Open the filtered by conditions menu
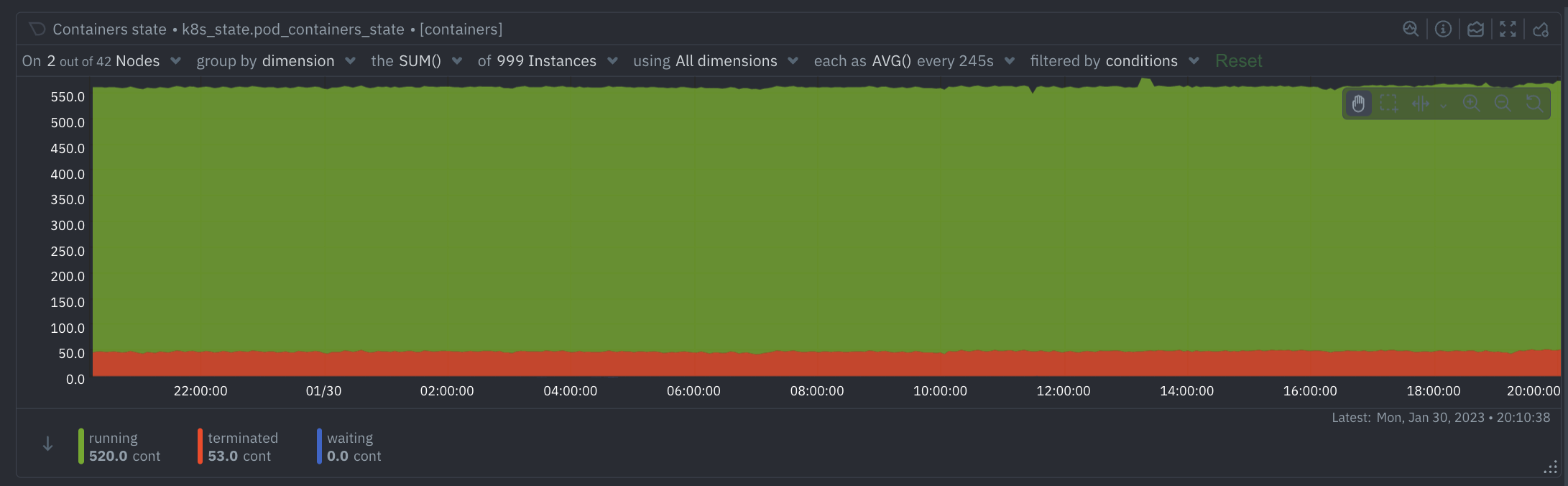Screen dimensions: 1568x486 1115,61
